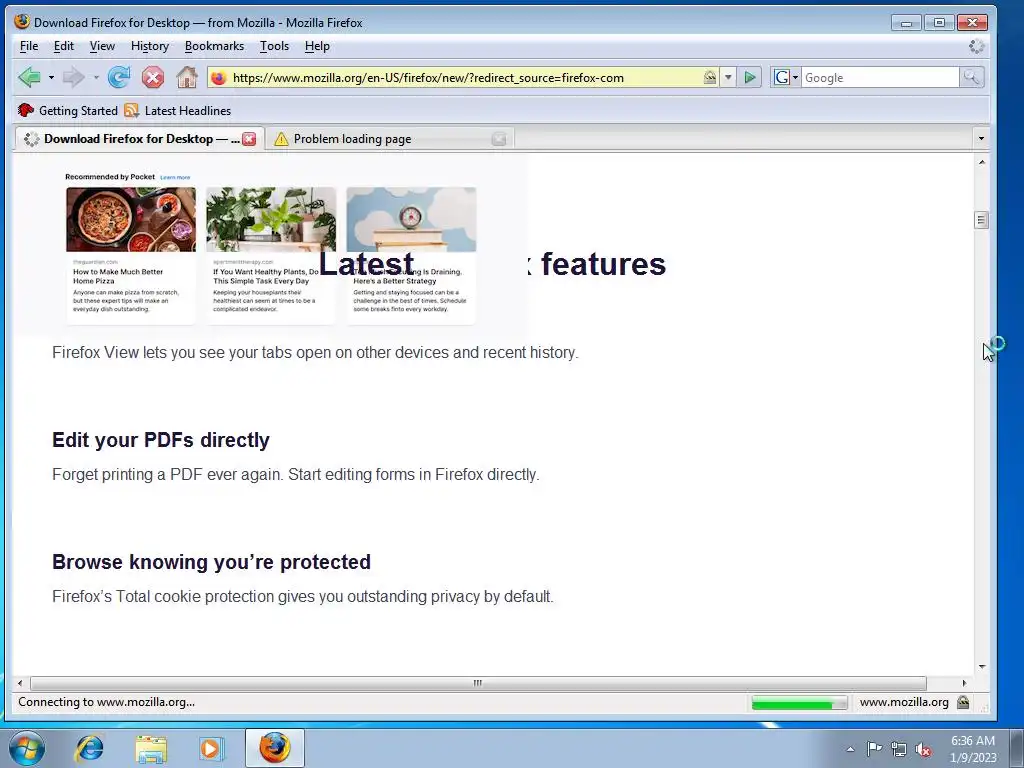The height and width of the screenshot is (768, 1024).
Task: Click the Firefox taskbar button
Action: [x=275, y=748]
